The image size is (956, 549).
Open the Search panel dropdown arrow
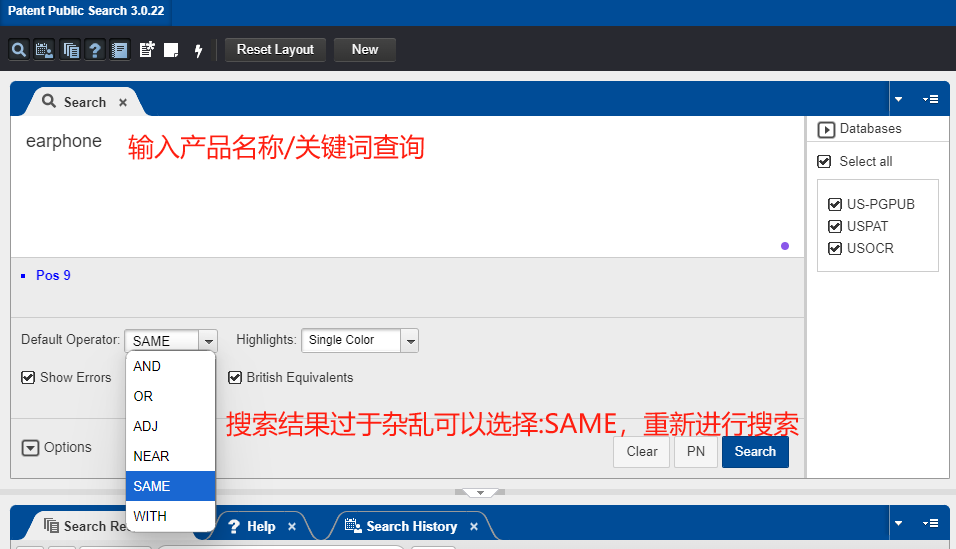pos(898,99)
